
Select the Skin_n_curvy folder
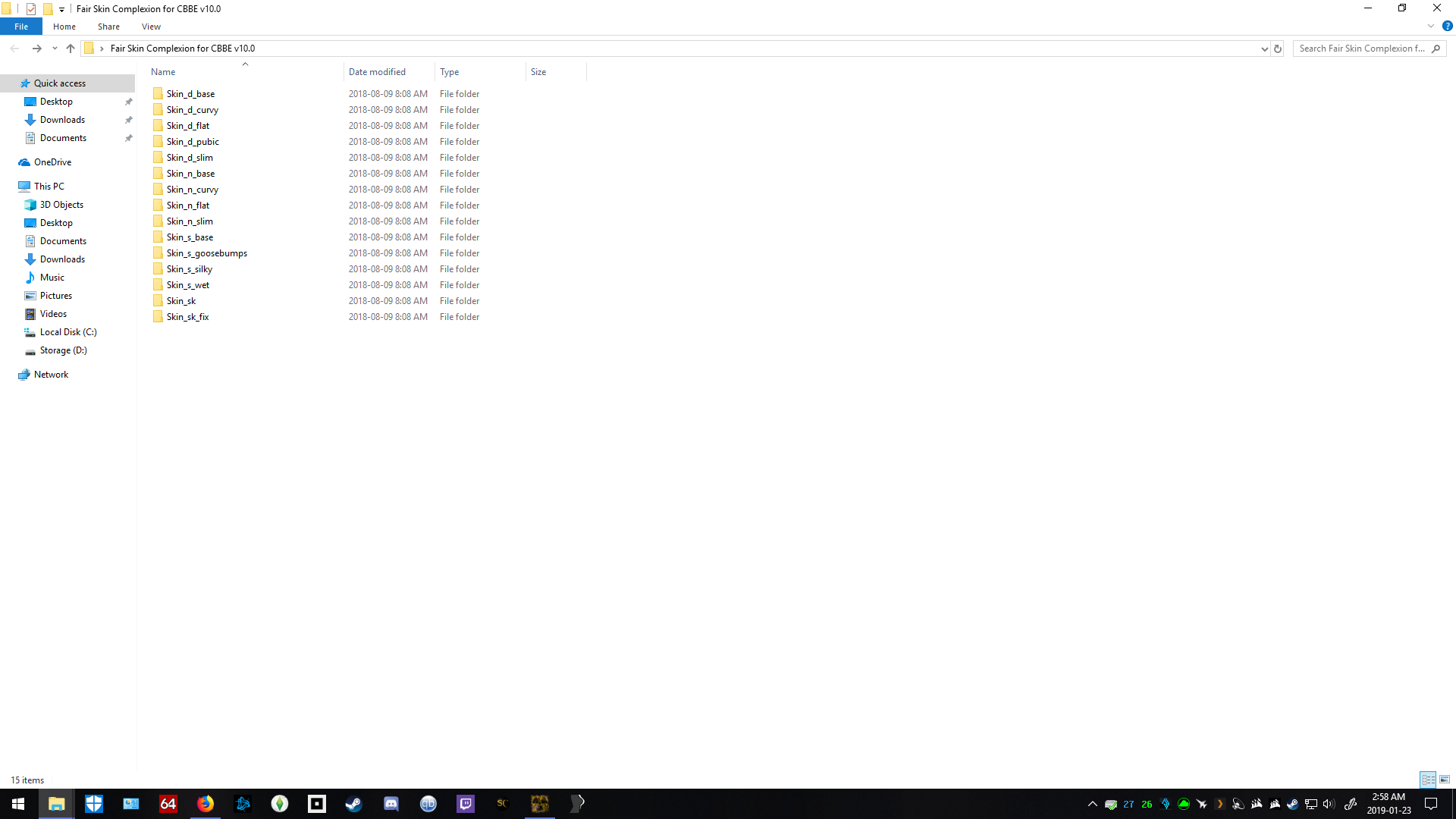pos(192,190)
